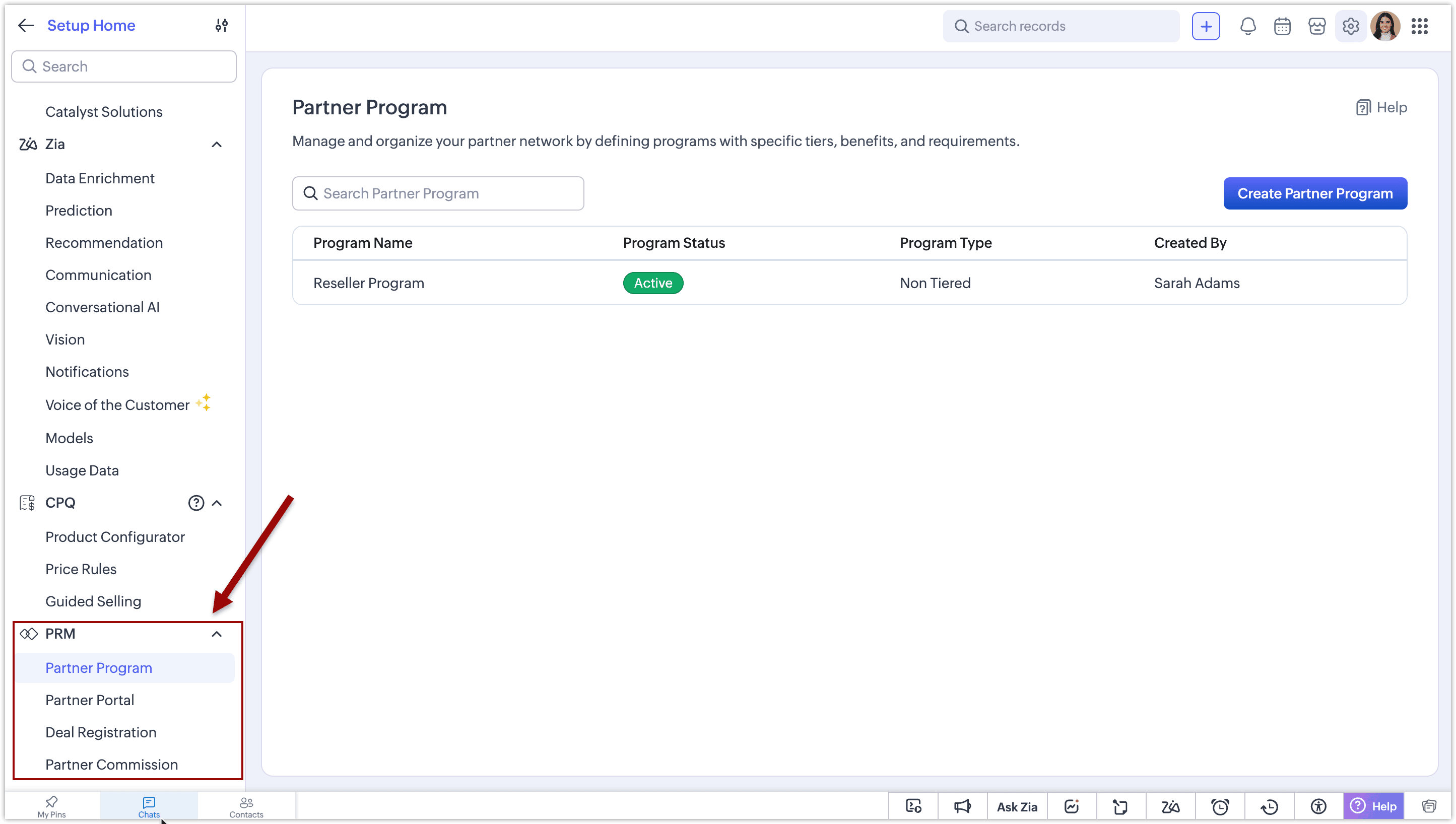Click the plus quick-create button
This screenshot has width=1456, height=824.
1206,26
